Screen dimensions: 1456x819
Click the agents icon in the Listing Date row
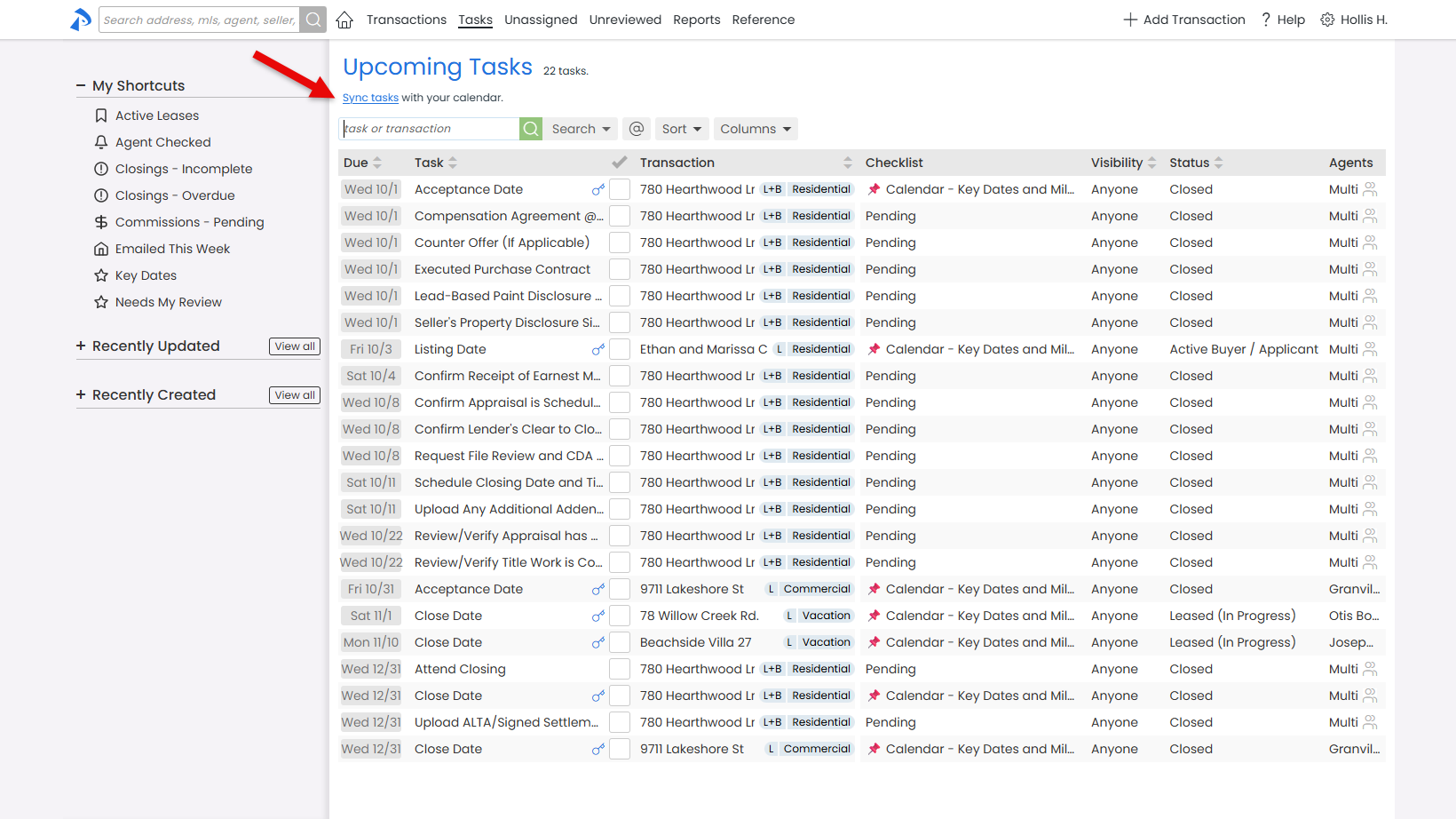point(1370,349)
